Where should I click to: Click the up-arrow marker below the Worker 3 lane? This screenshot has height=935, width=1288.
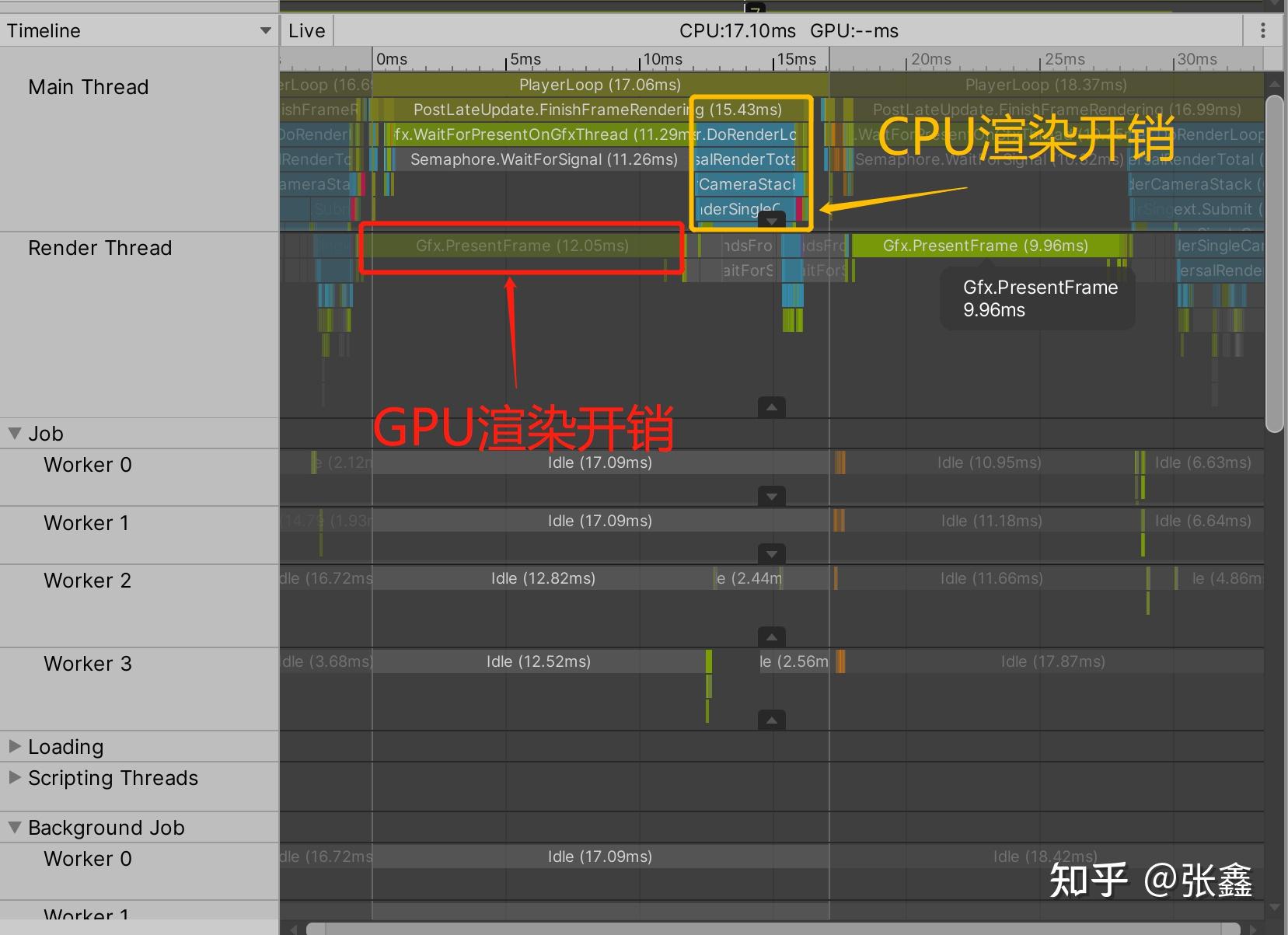pyautogui.click(x=771, y=719)
